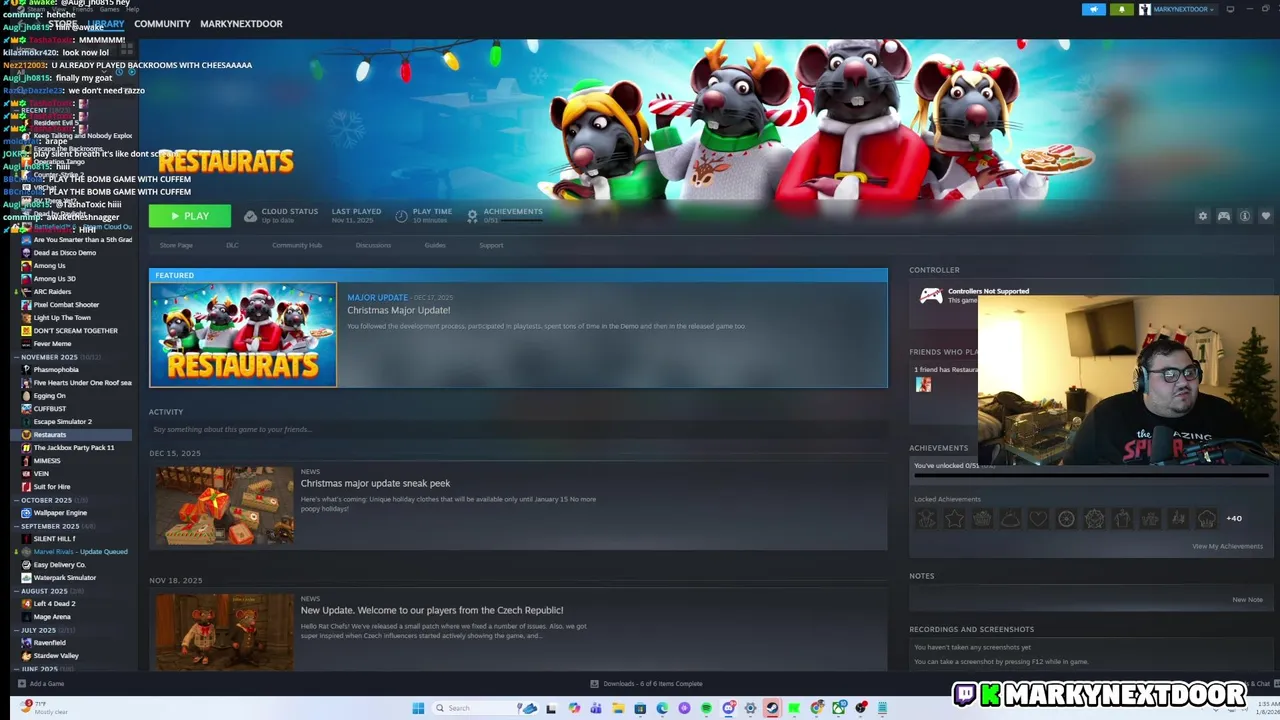The image size is (1280, 720).
Task: Click the ARC Raiders game icon
Action: (x=26, y=292)
